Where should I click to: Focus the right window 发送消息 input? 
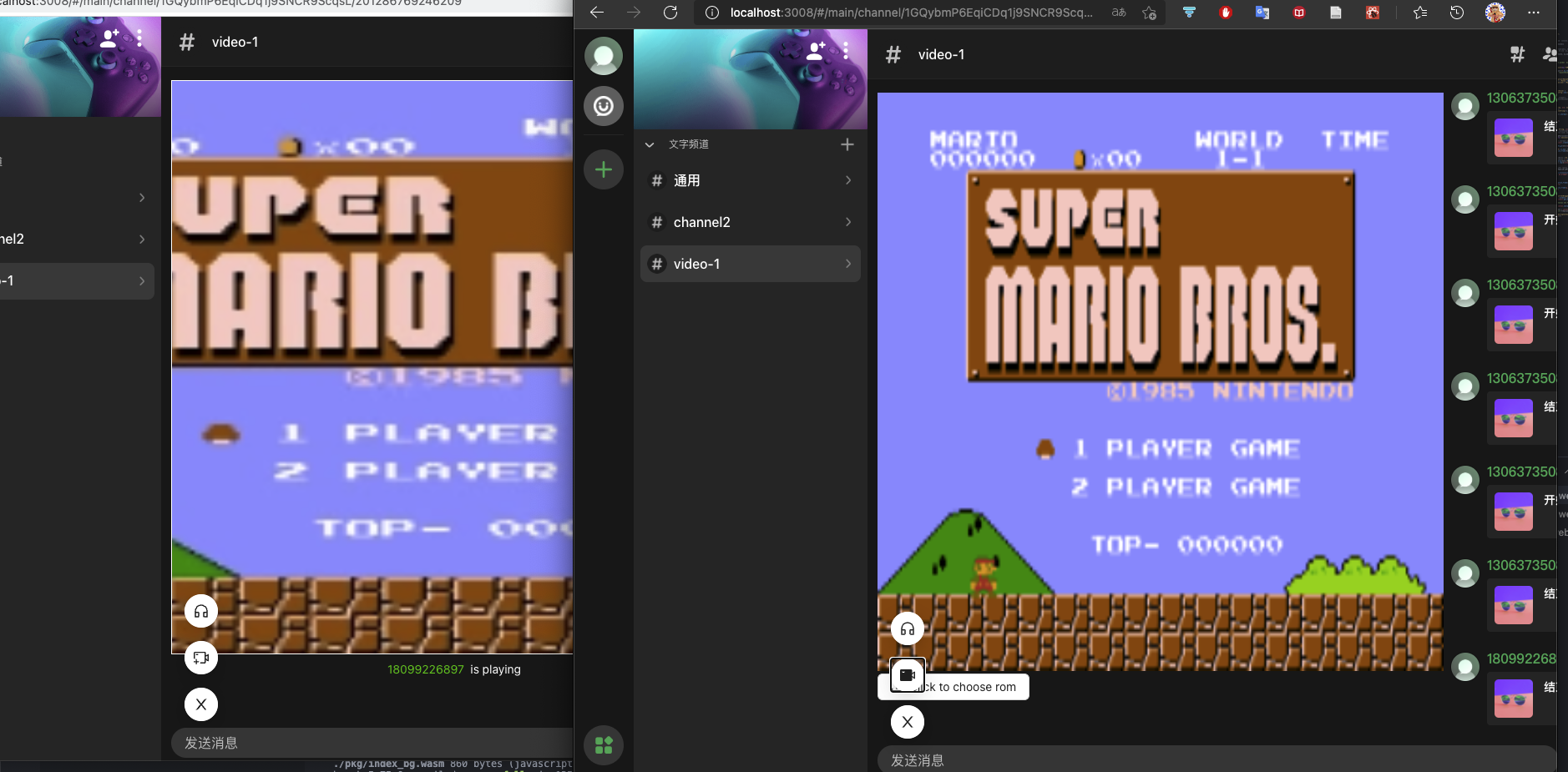(1216, 759)
